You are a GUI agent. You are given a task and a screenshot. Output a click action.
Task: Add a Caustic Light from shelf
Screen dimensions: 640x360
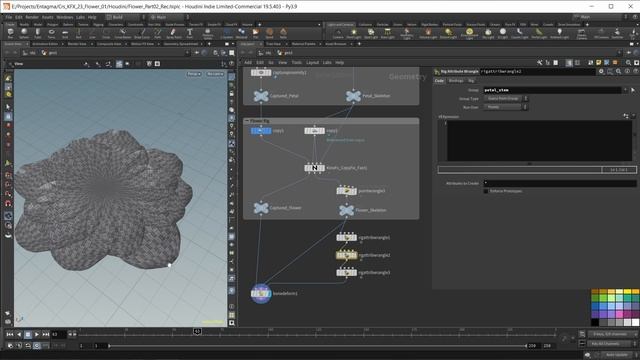(x=520, y=33)
